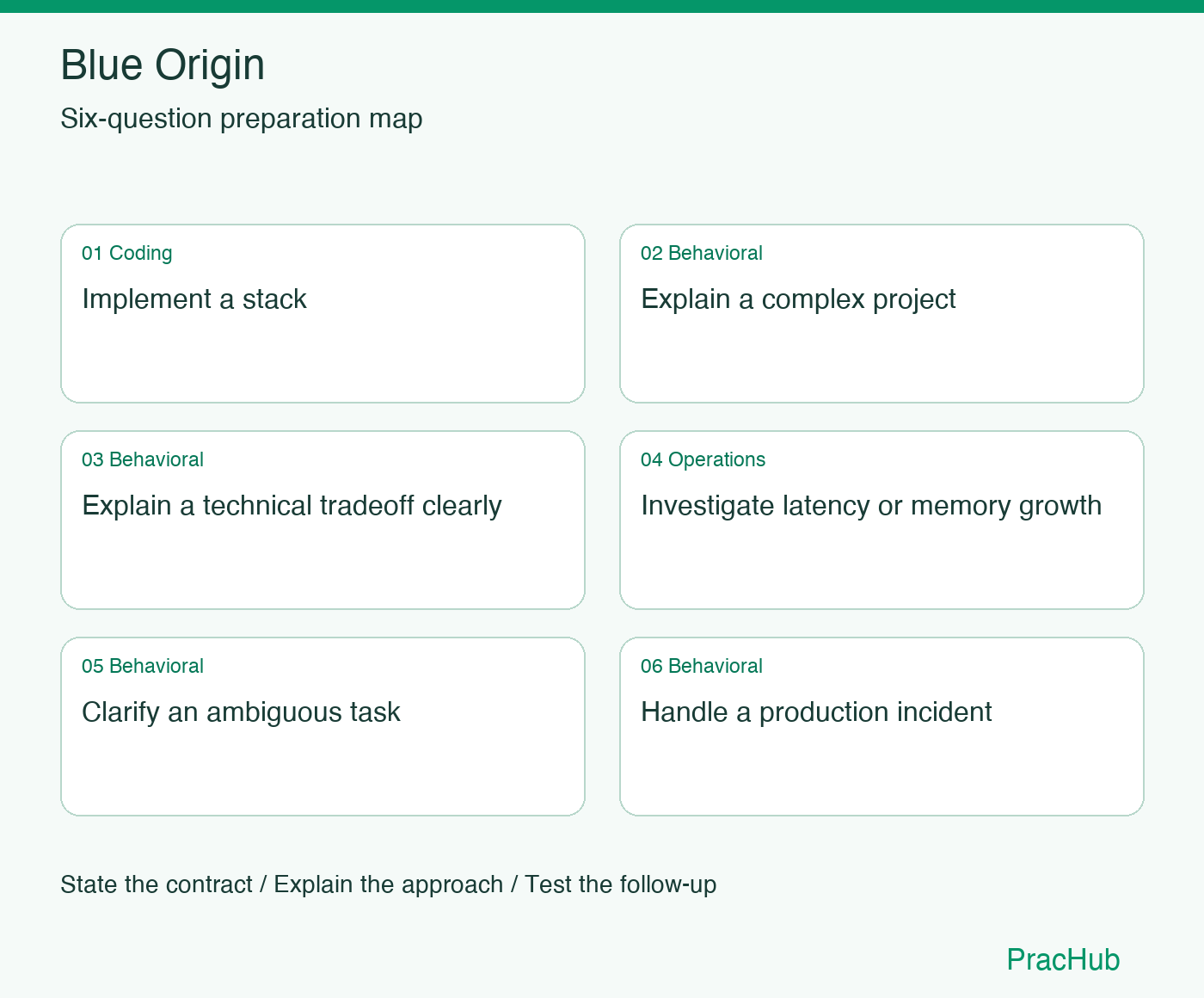
Task: Open the Implement a stack card
Action: click(322, 313)
